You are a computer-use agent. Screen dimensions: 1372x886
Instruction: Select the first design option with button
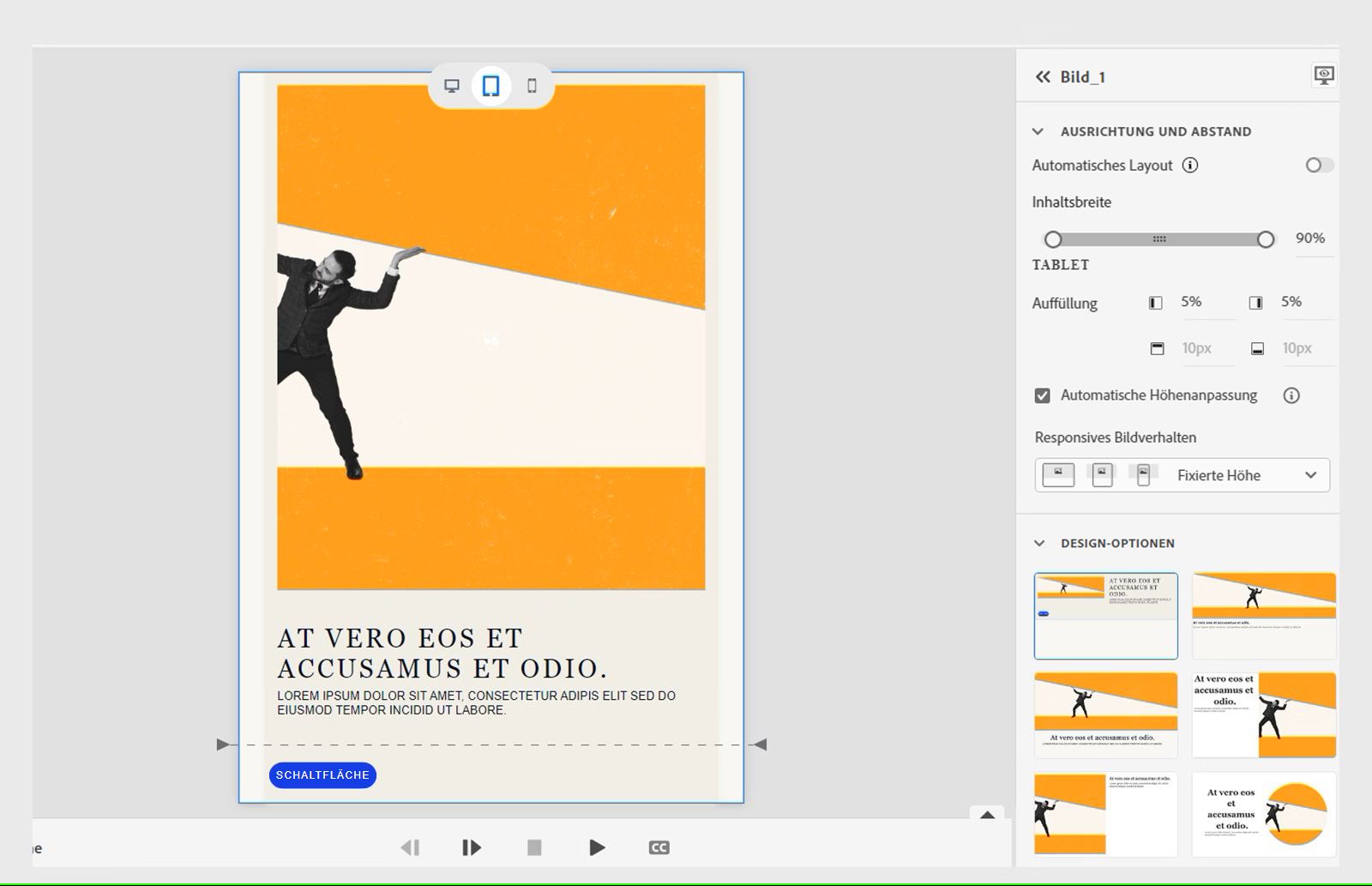click(x=1105, y=616)
